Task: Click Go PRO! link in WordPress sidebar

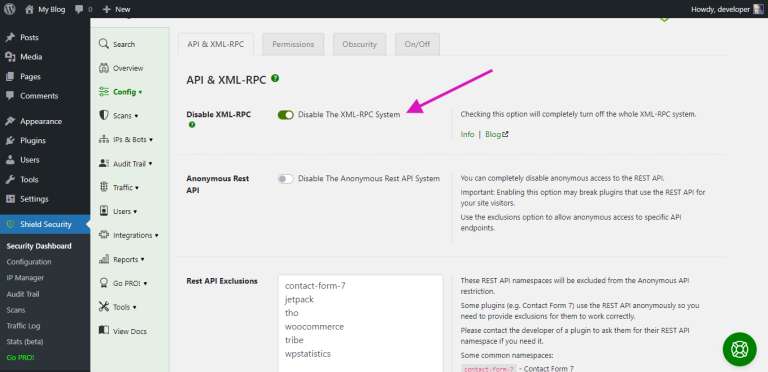Action: tap(20, 357)
